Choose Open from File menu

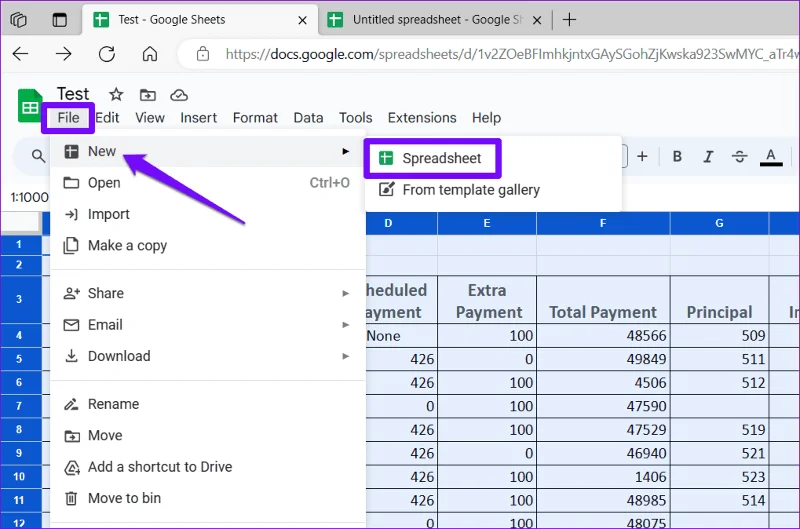tap(208, 183)
